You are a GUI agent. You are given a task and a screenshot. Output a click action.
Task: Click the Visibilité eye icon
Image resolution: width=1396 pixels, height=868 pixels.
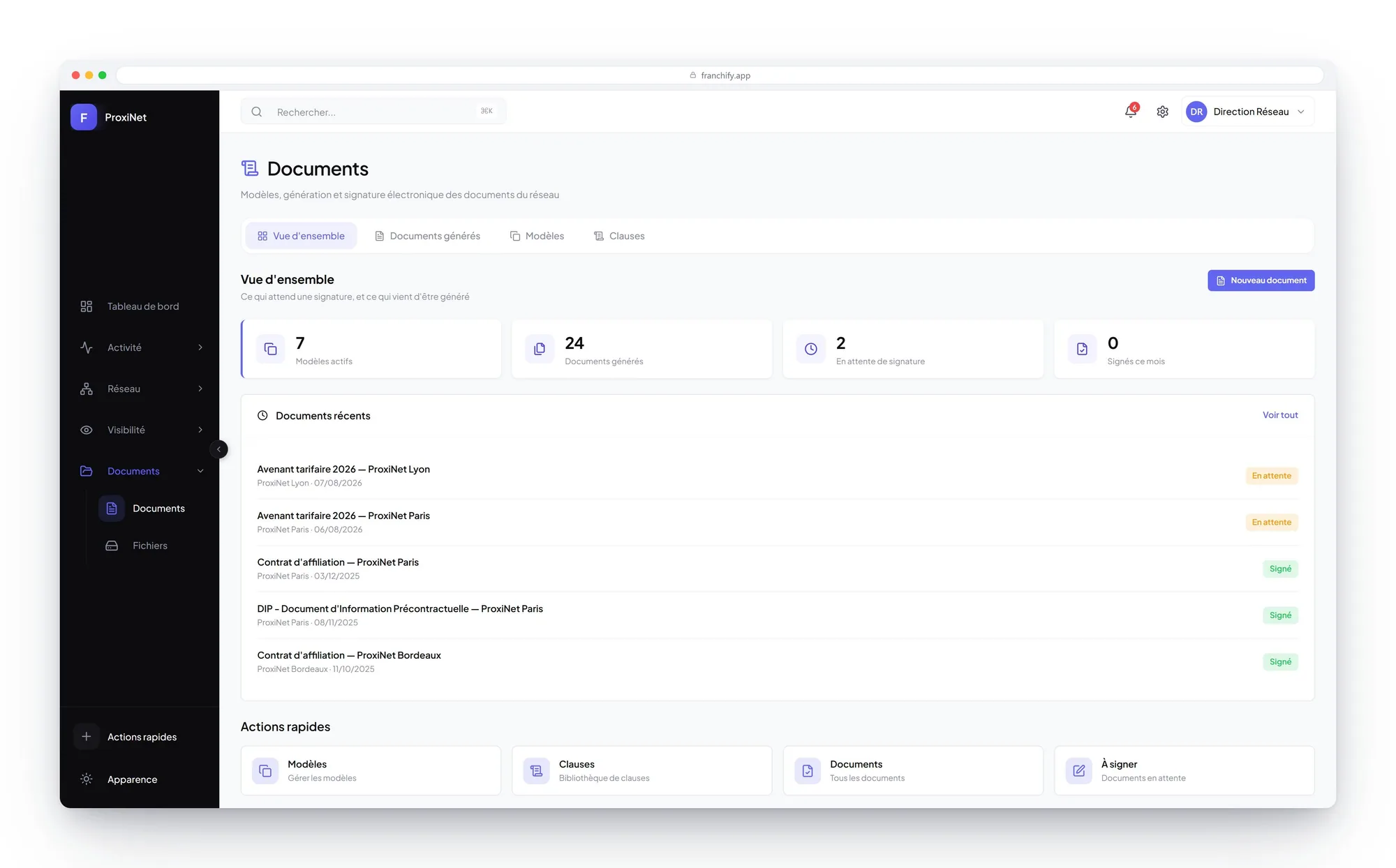pos(87,430)
